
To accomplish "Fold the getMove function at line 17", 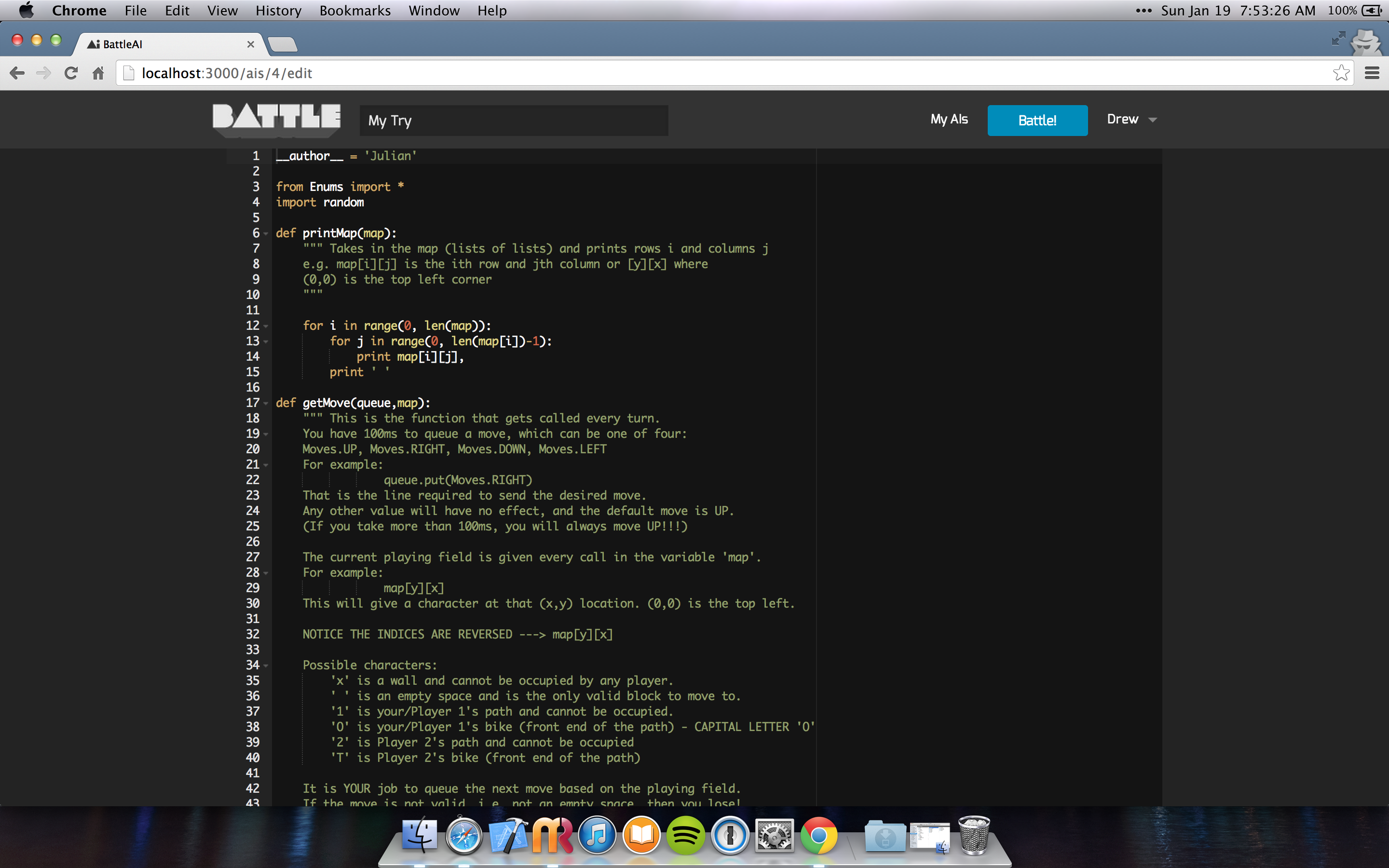I will tap(266, 404).
